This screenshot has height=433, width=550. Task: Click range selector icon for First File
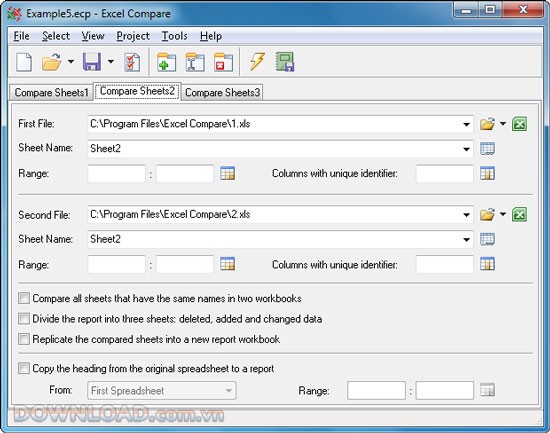pyautogui.click(x=228, y=173)
